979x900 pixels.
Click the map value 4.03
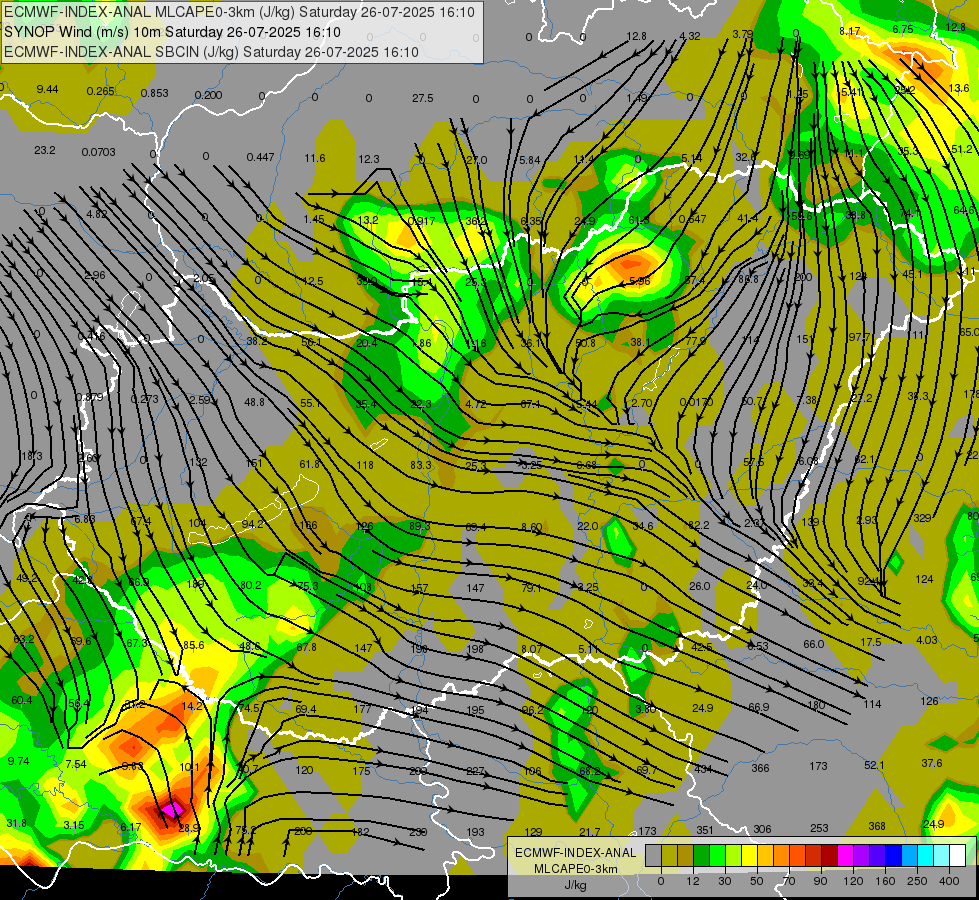[927, 640]
